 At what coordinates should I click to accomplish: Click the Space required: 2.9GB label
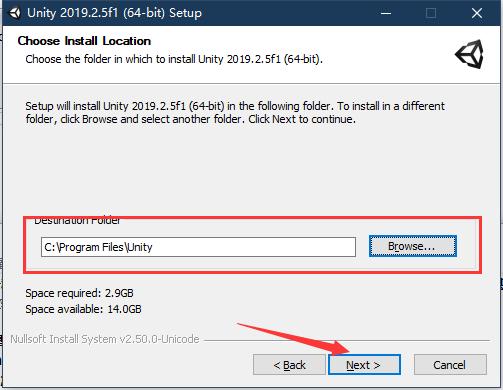(79, 293)
